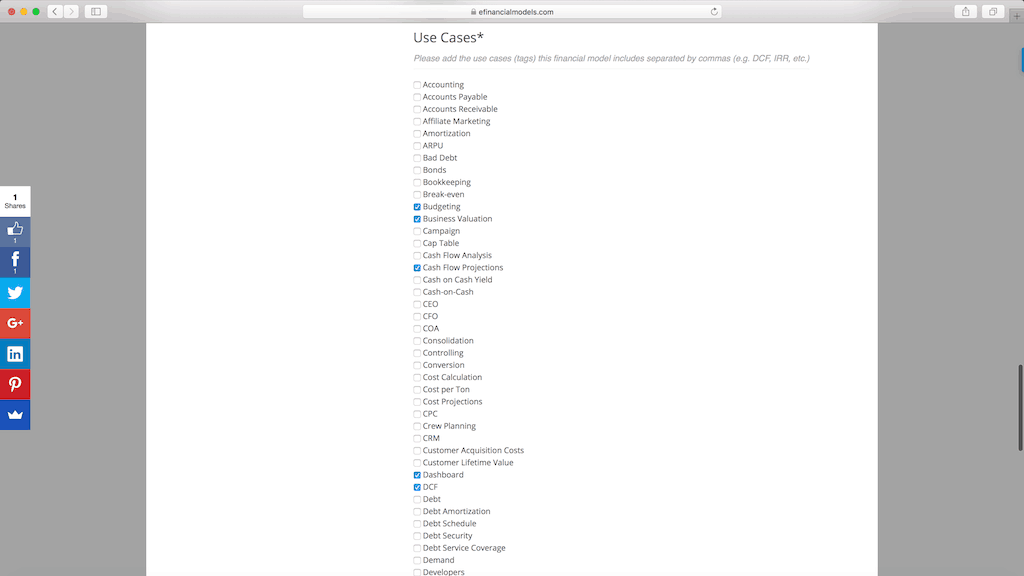The image size is (1024, 576).
Task: Click the Use Cases heading text
Action: [x=449, y=38]
